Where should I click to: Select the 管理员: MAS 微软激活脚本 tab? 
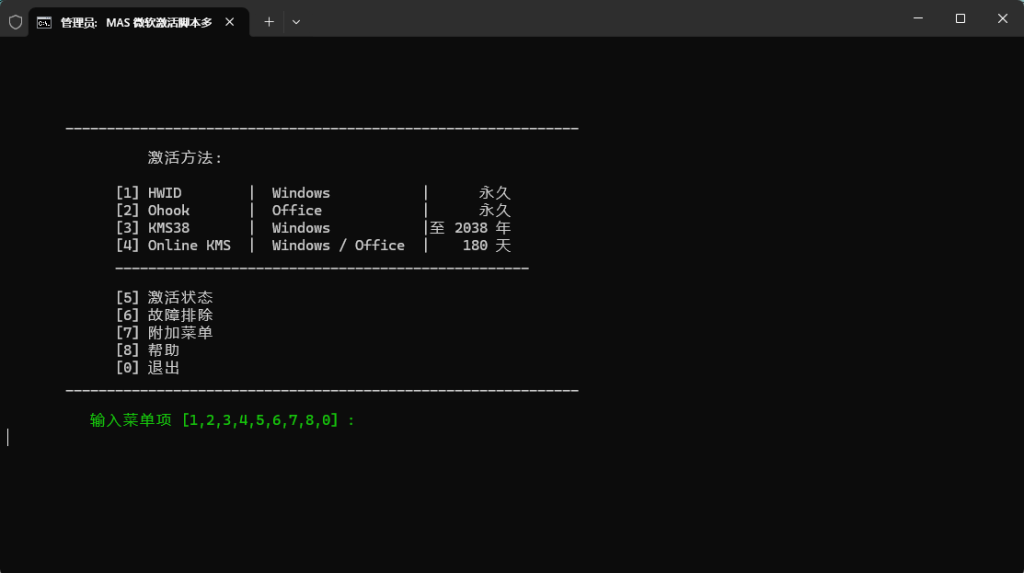[136, 21]
